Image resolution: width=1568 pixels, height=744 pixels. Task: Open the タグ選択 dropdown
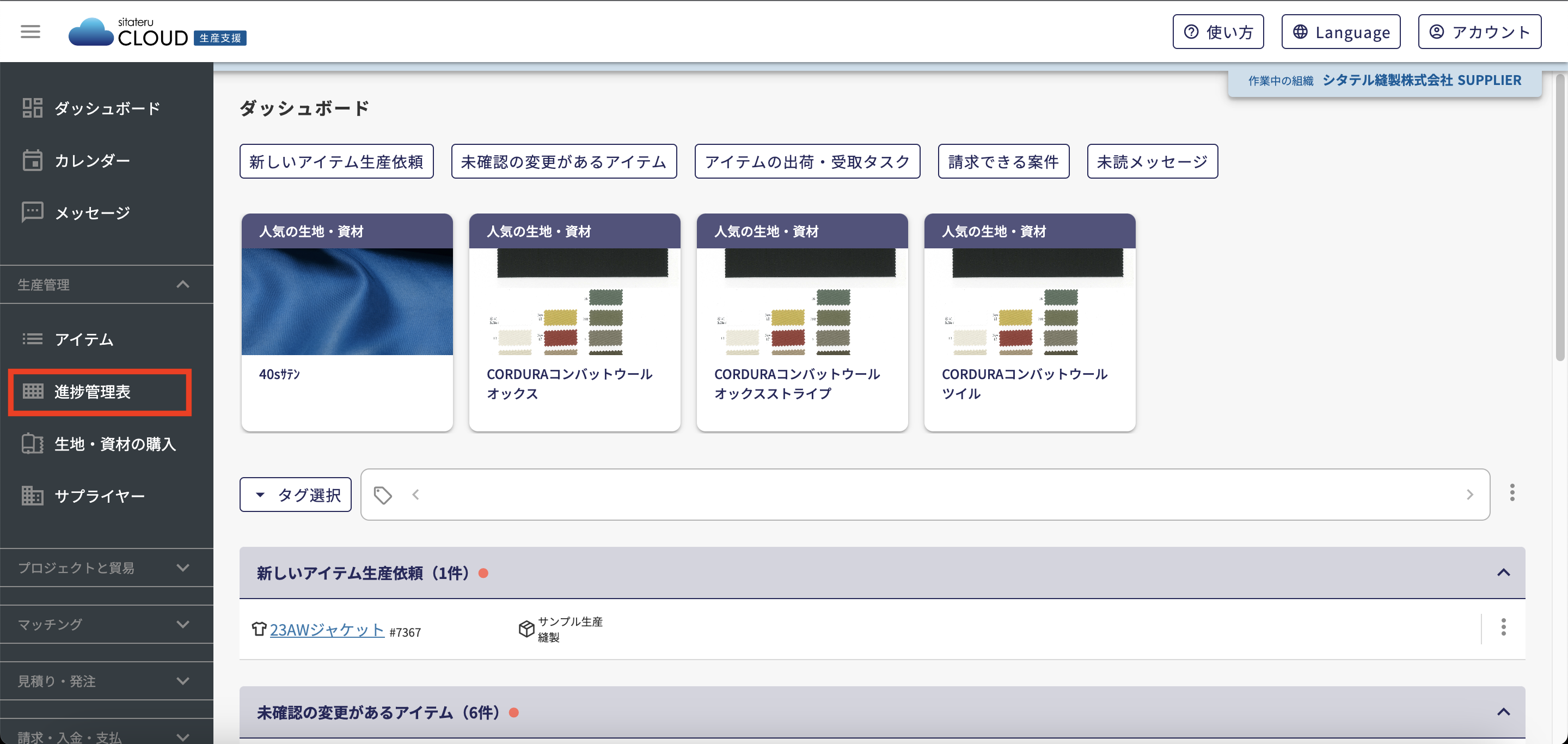coord(296,495)
